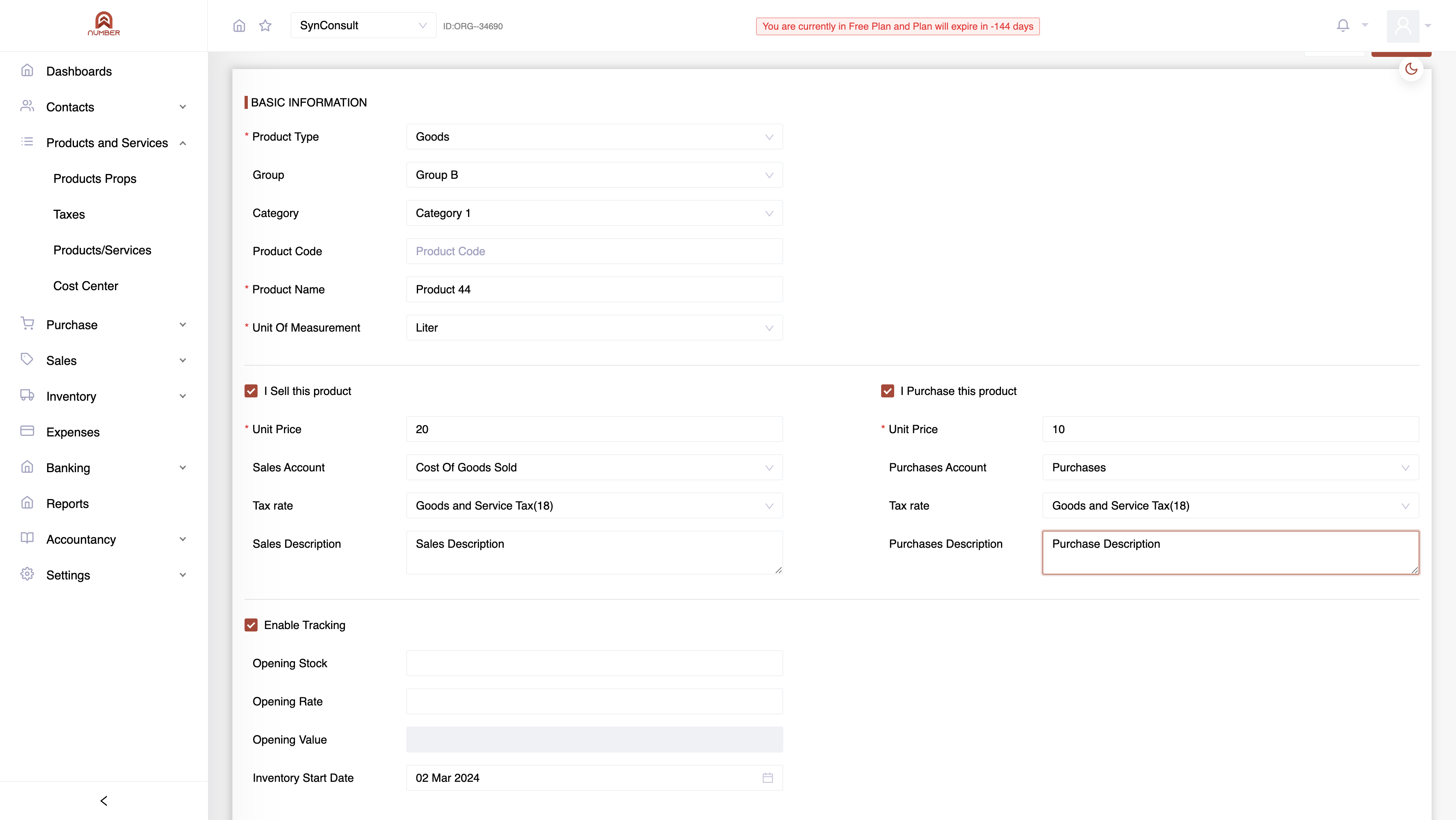Click the Opening Rate input field
1456x820 pixels.
pyautogui.click(x=595, y=701)
